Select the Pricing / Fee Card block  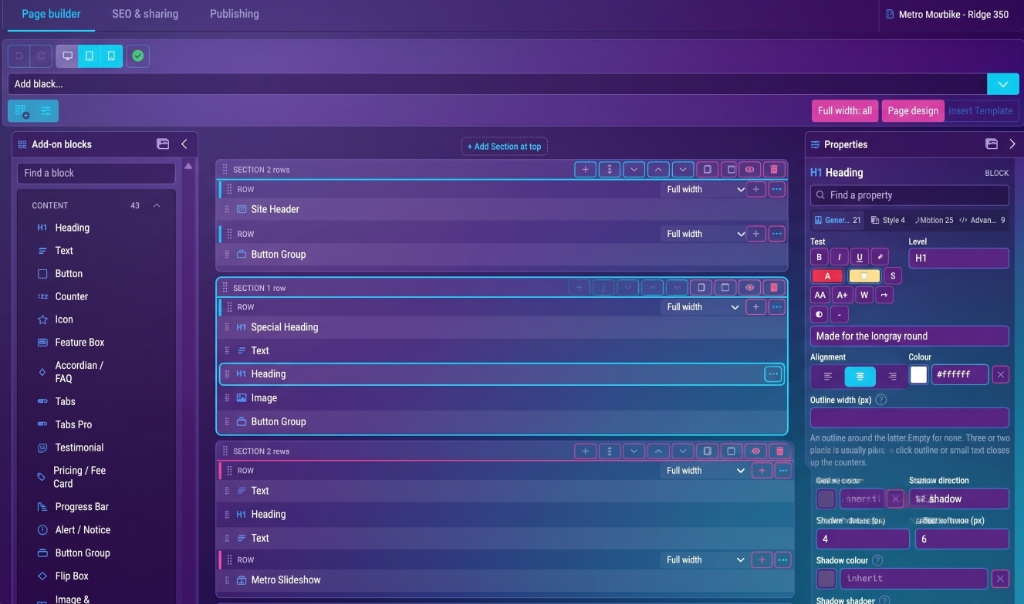coord(79,477)
